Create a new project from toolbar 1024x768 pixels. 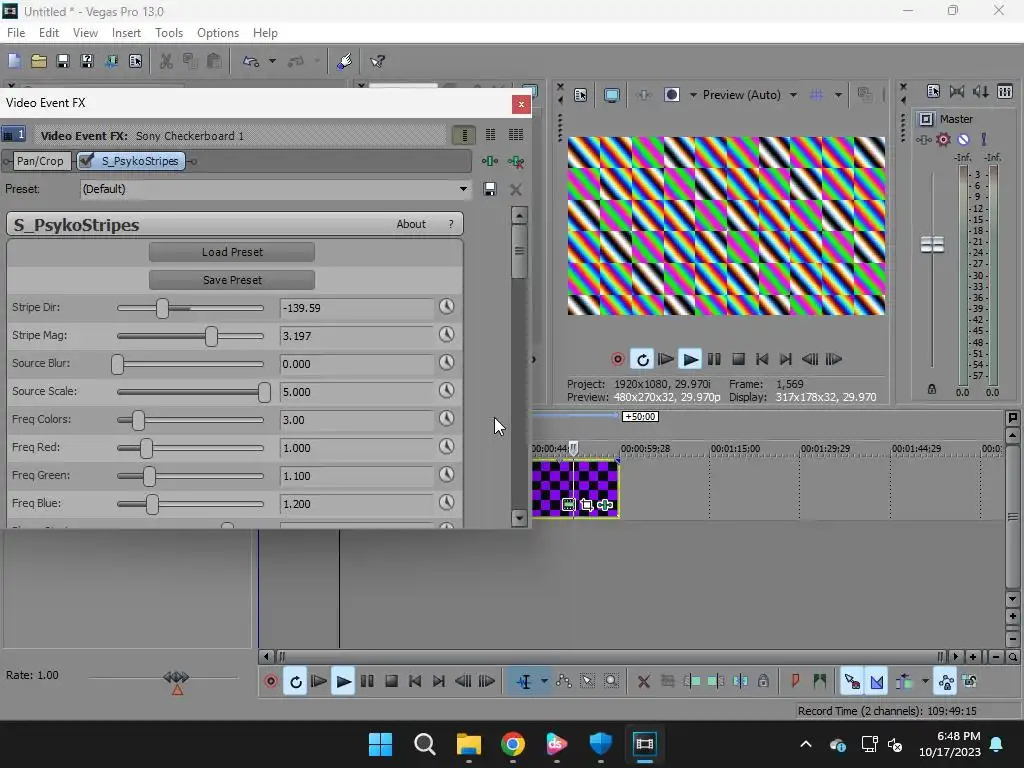14,61
